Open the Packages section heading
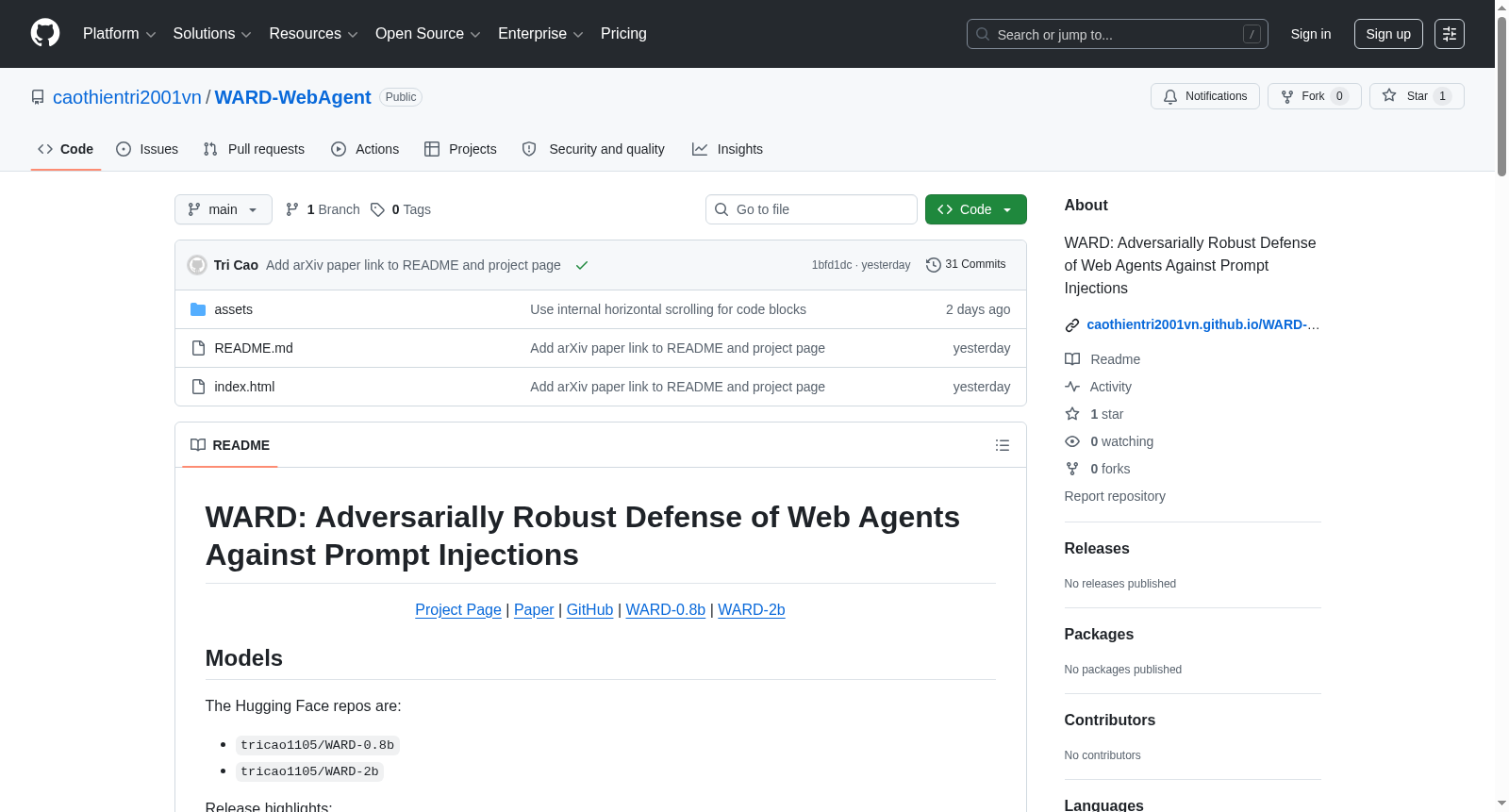 point(1099,635)
